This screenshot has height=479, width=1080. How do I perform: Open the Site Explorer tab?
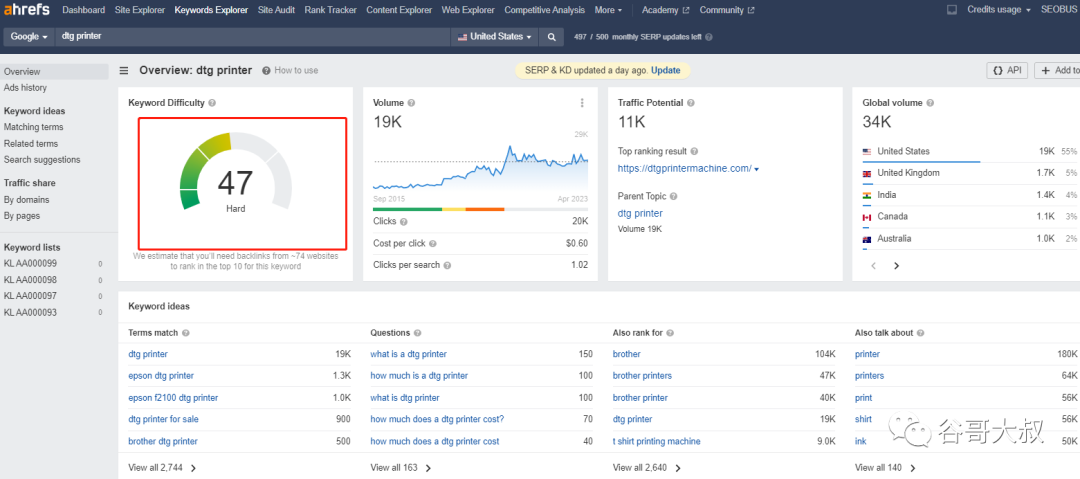140,10
